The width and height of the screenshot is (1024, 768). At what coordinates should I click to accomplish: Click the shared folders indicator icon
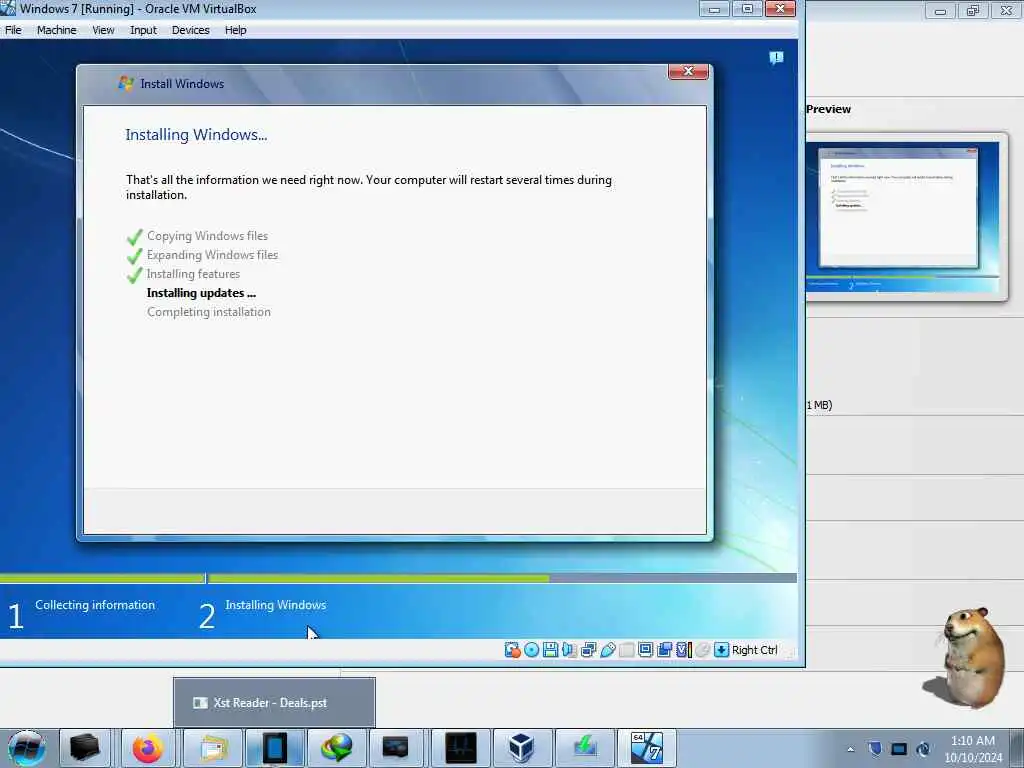(x=626, y=650)
